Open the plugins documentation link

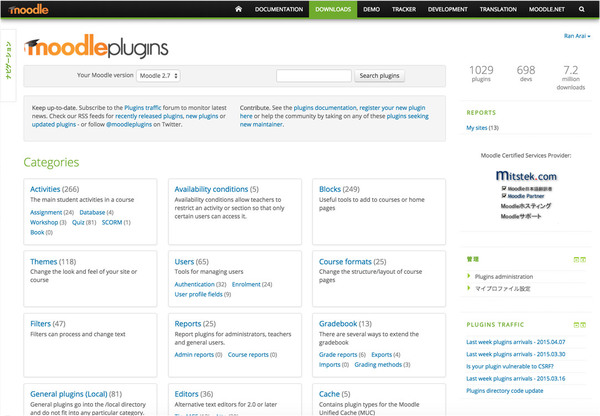coord(325,108)
